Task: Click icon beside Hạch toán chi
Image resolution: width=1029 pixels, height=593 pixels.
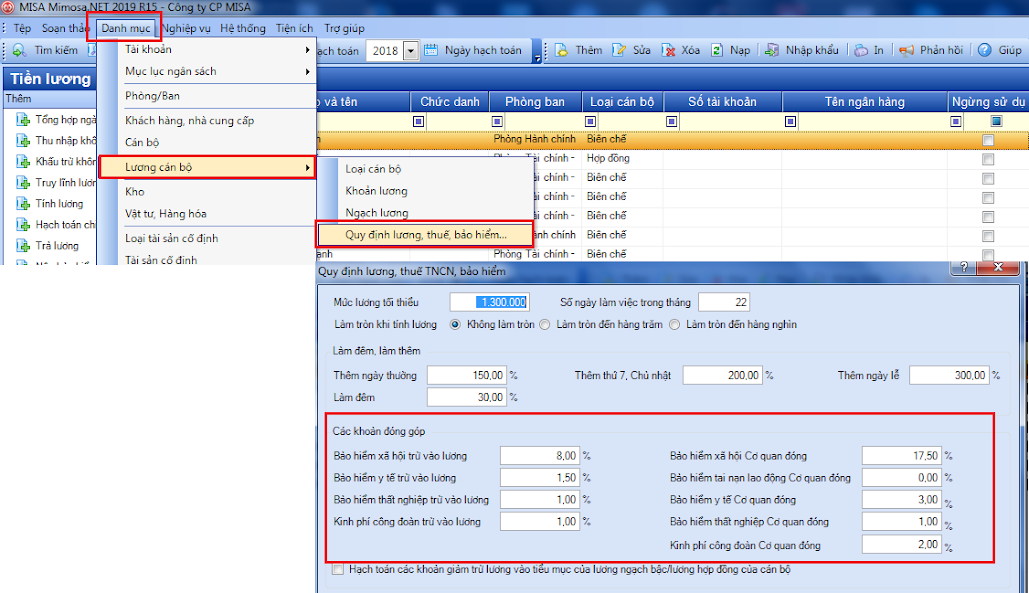Action: (23, 224)
